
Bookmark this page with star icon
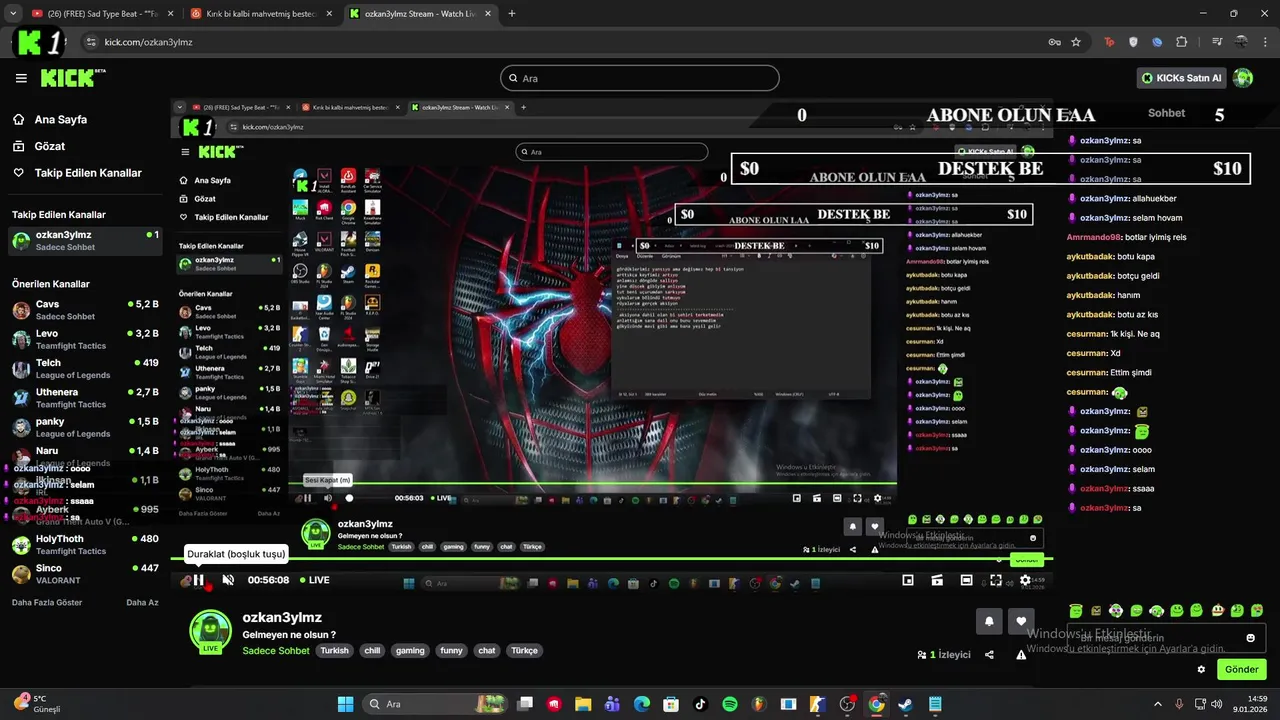[1076, 42]
